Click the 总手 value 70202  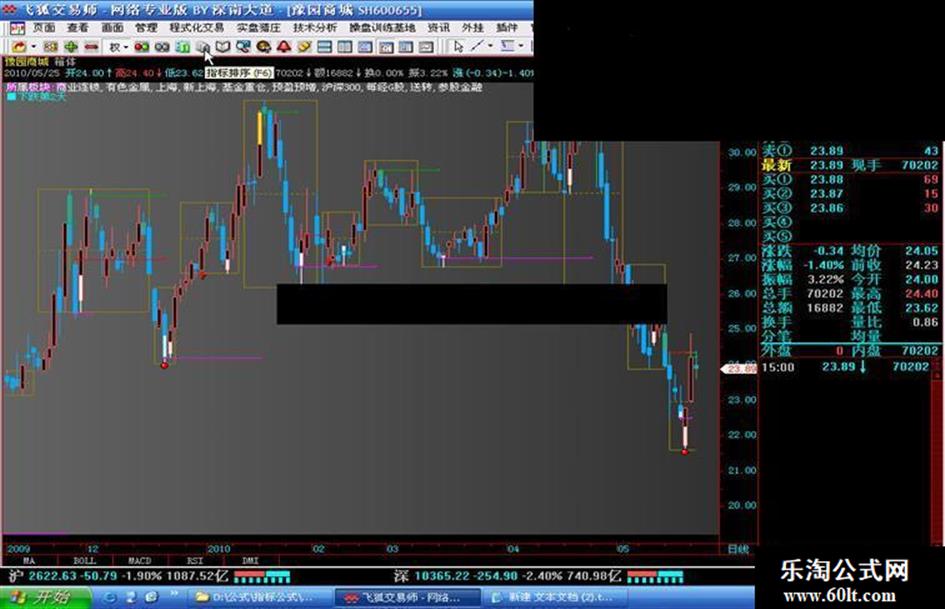point(825,294)
